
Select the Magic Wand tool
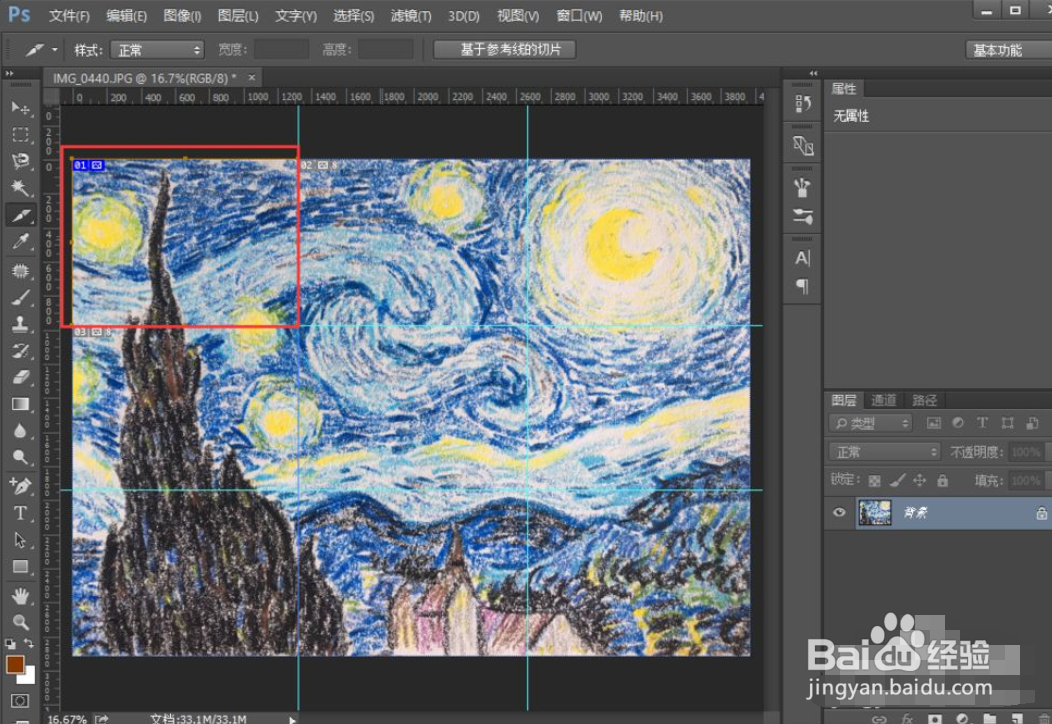pos(20,188)
